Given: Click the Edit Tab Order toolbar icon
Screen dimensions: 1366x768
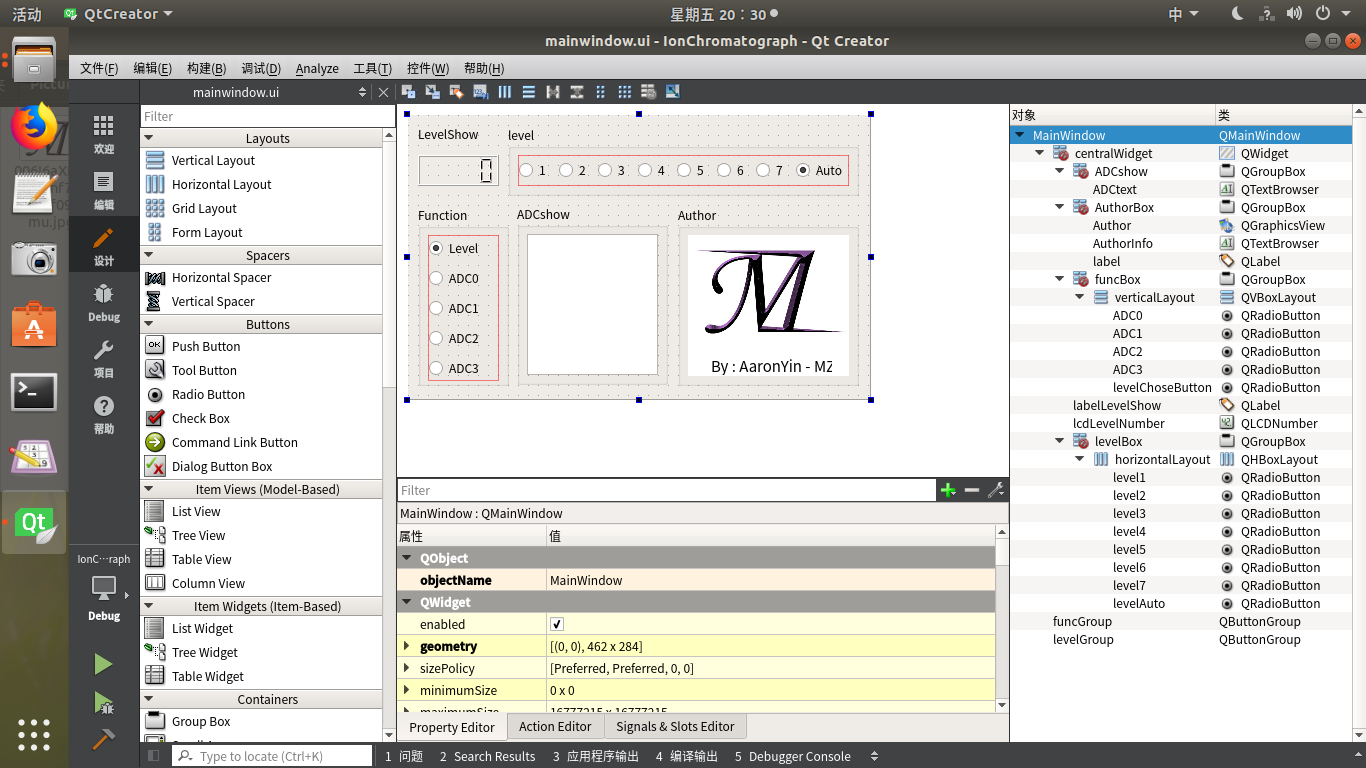Looking at the screenshot, I should pyautogui.click(x=480, y=92).
